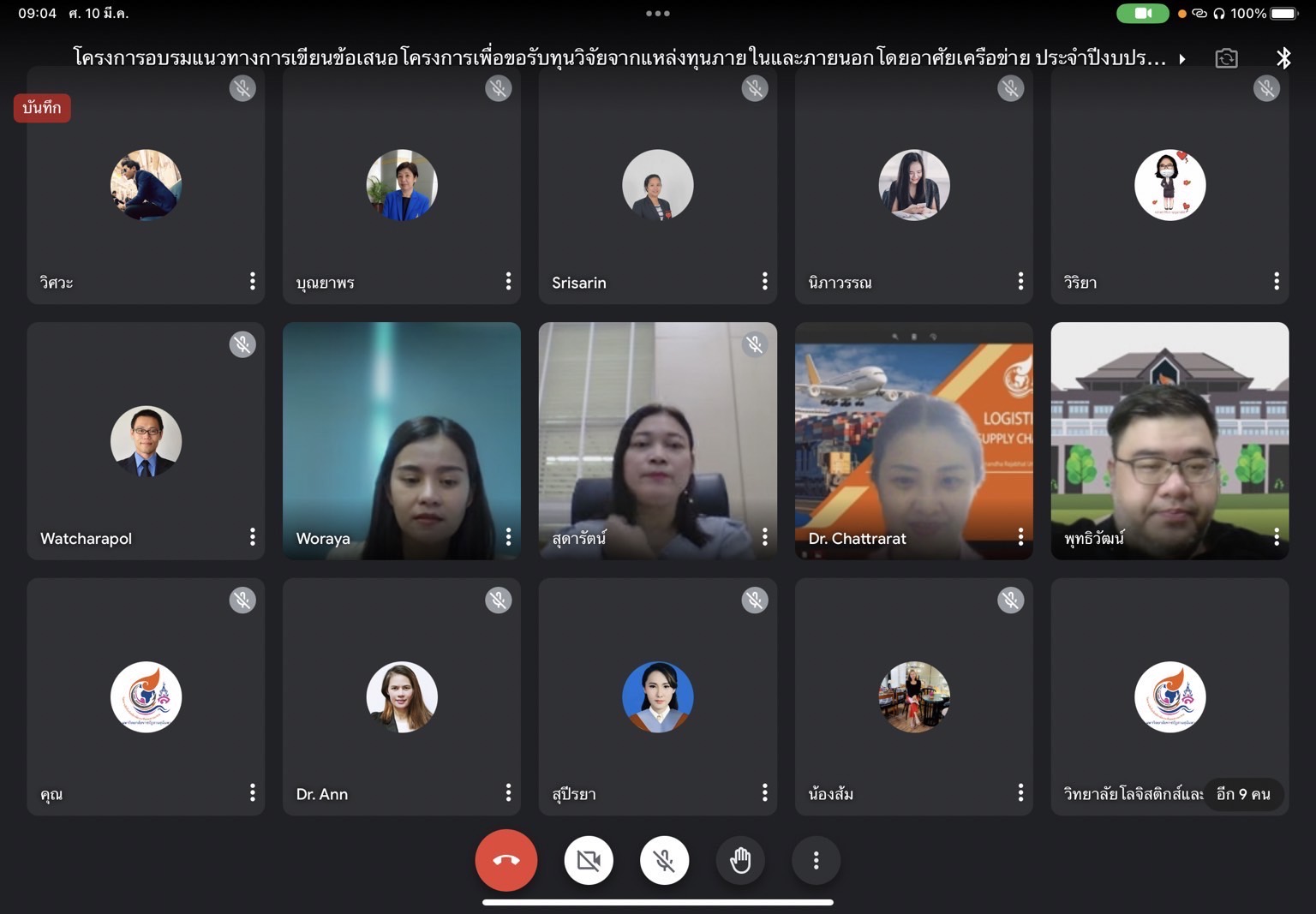Toggle the microphone mute button
The image size is (1316, 914).
click(664, 860)
